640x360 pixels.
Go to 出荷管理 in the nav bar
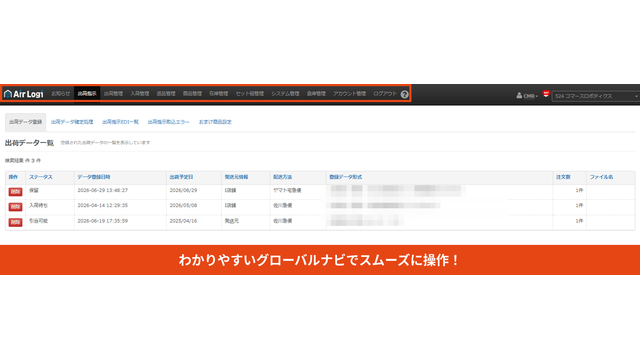[x=113, y=93]
